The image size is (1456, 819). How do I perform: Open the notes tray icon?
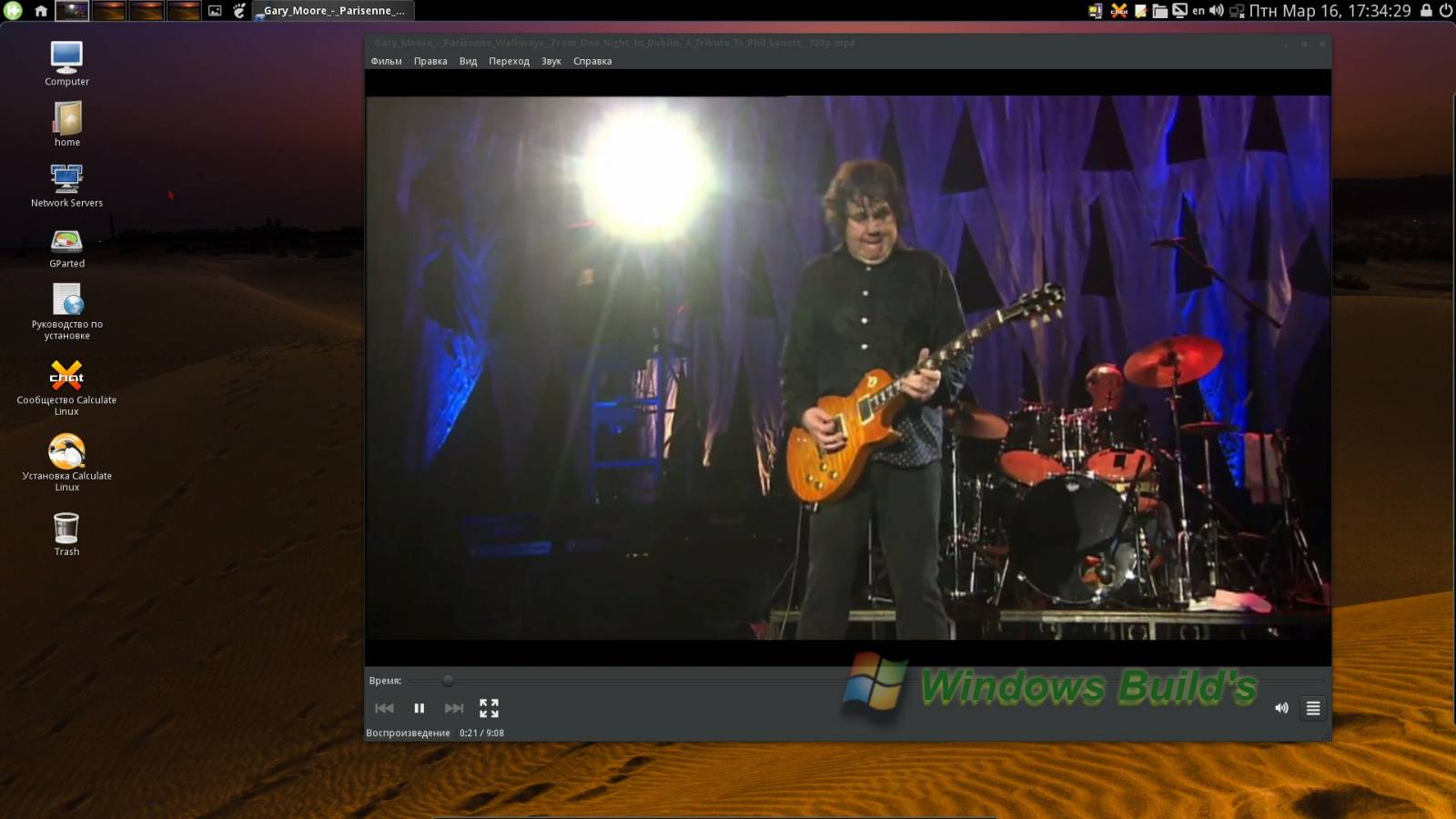[1140, 11]
